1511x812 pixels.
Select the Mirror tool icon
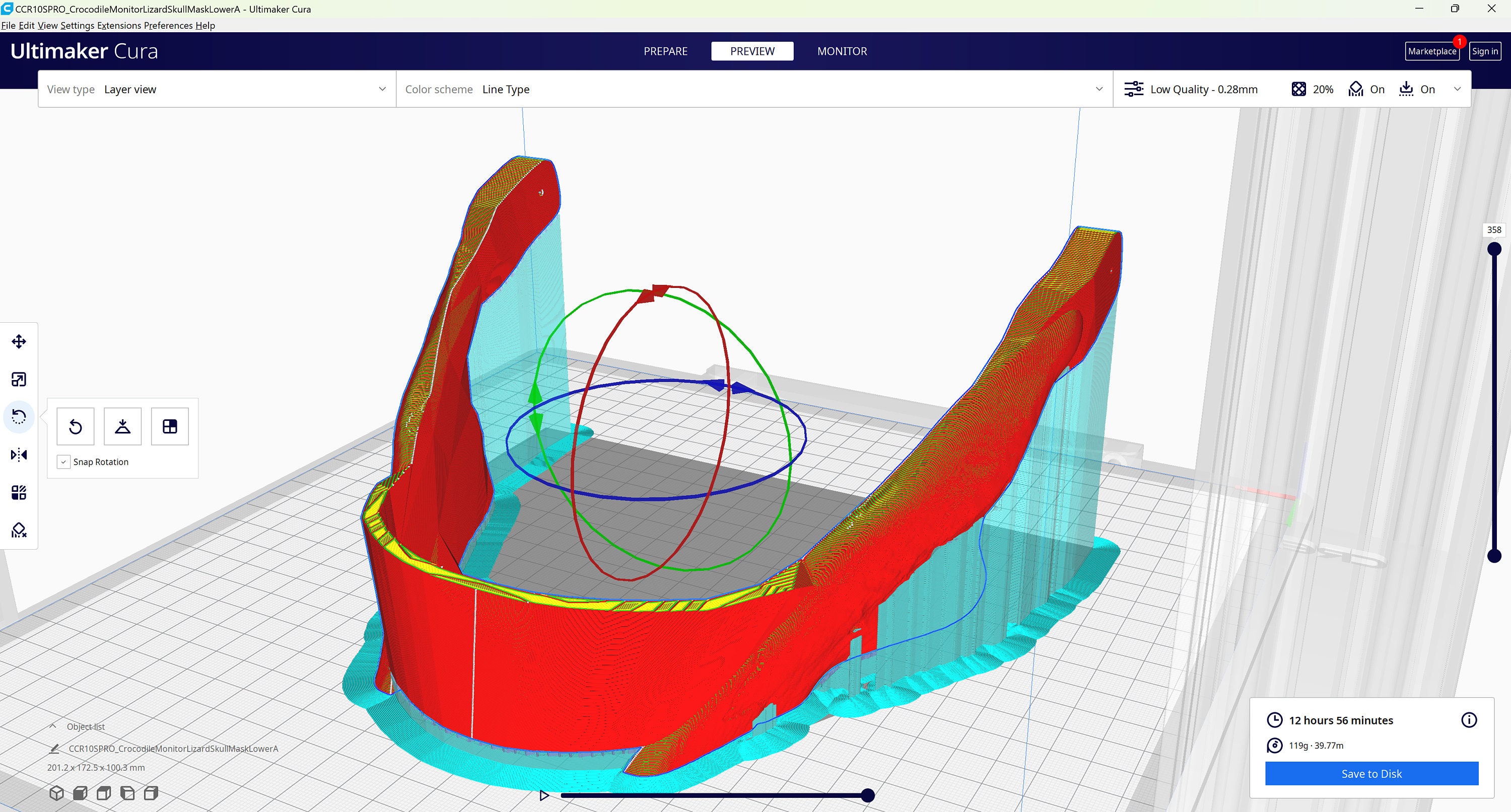19,455
